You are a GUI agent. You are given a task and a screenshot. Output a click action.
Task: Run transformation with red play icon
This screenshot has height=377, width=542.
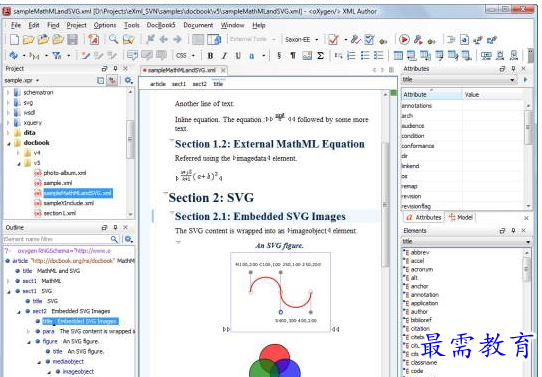click(404, 40)
